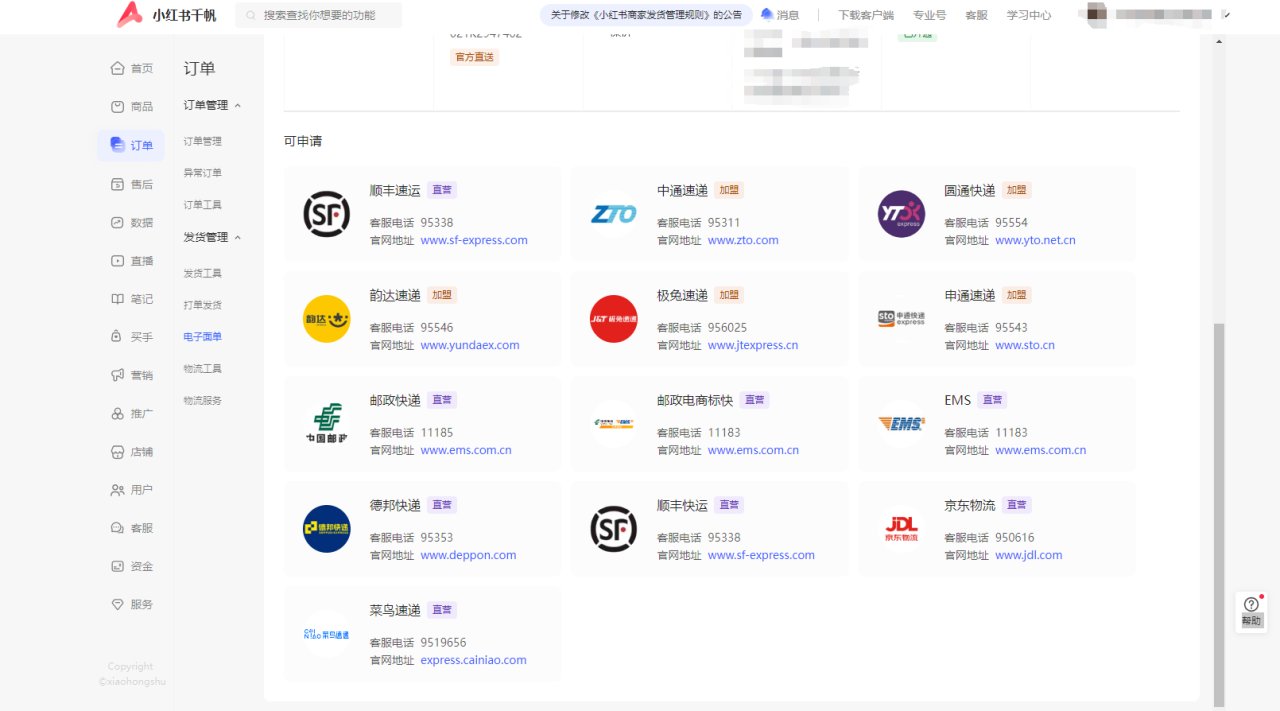
Task: Click the 首页 home icon in sidebar
Action: coord(117,68)
